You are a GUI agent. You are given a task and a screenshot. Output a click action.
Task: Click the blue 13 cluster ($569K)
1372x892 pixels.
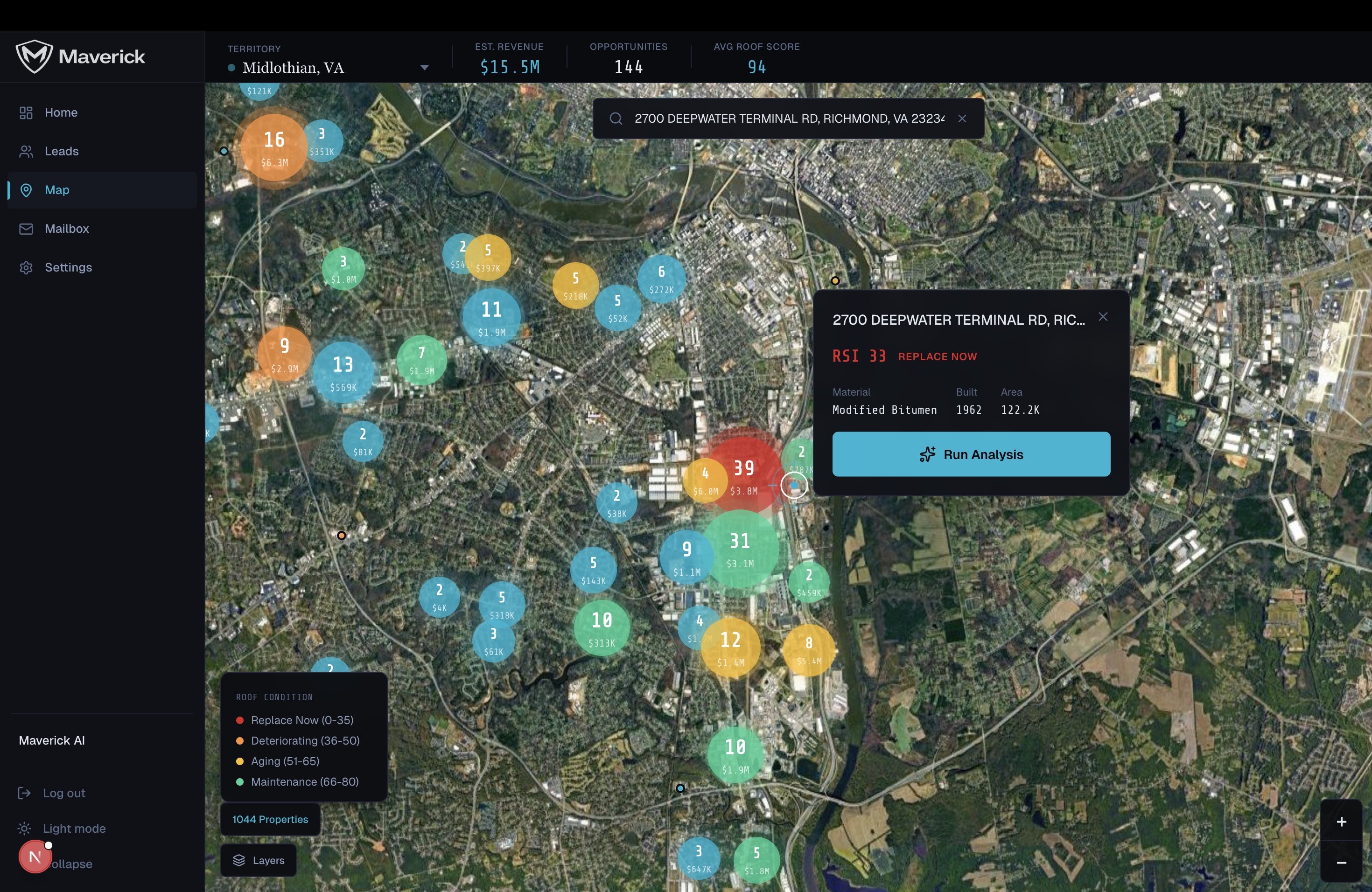(343, 372)
